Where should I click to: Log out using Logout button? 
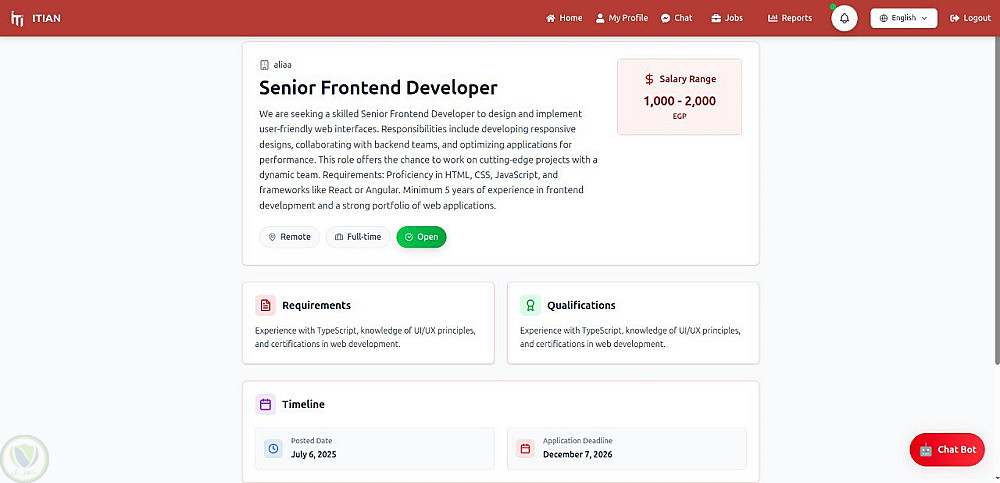[x=970, y=18]
